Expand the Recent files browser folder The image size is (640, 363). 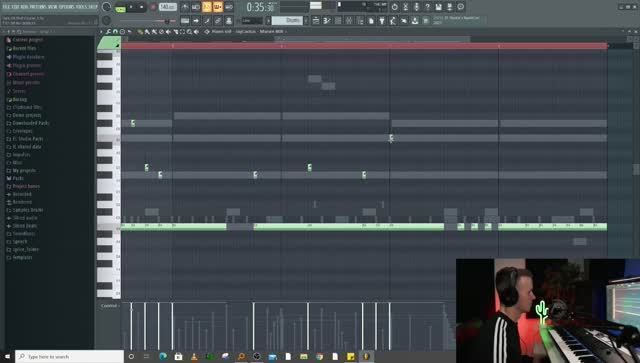[24, 48]
